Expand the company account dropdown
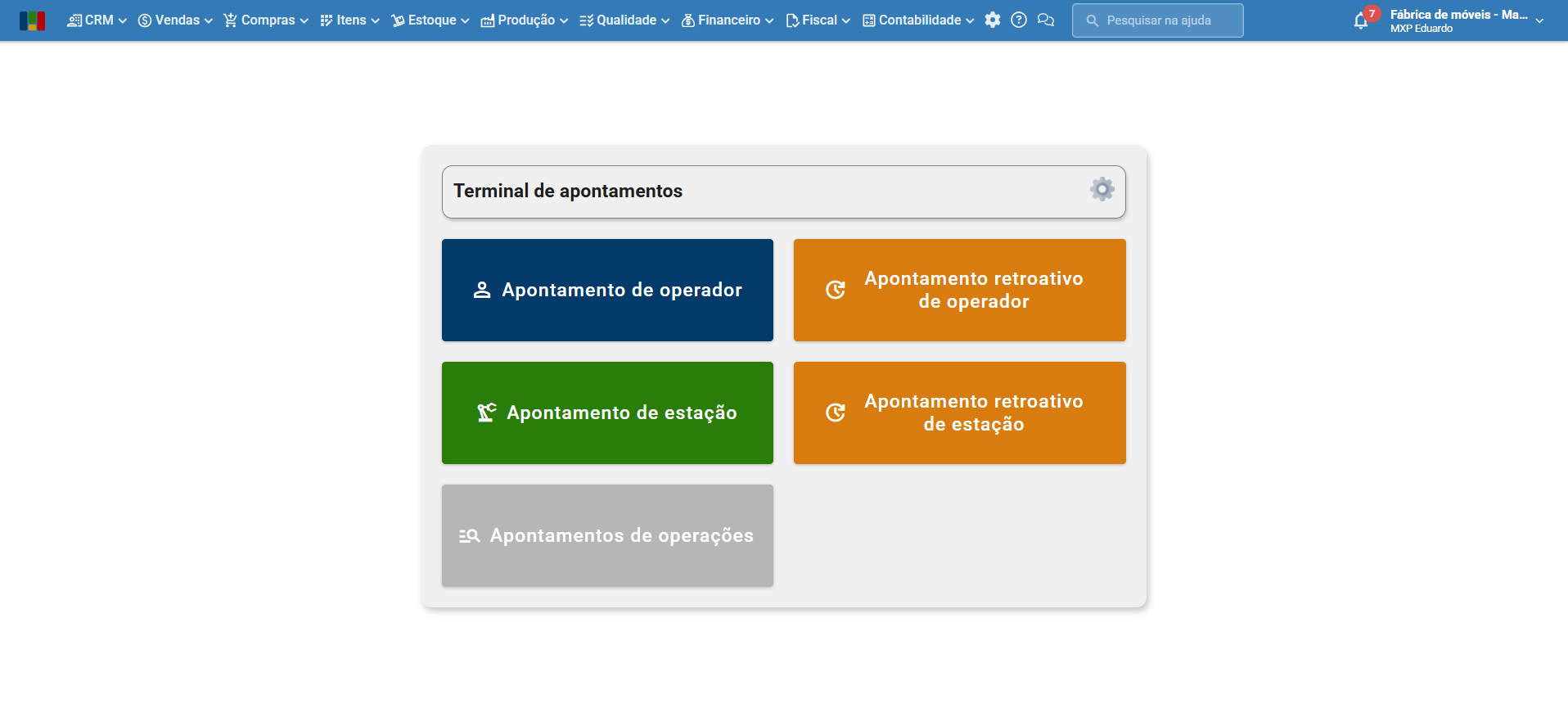The height and width of the screenshot is (708, 1568). (x=1465, y=20)
